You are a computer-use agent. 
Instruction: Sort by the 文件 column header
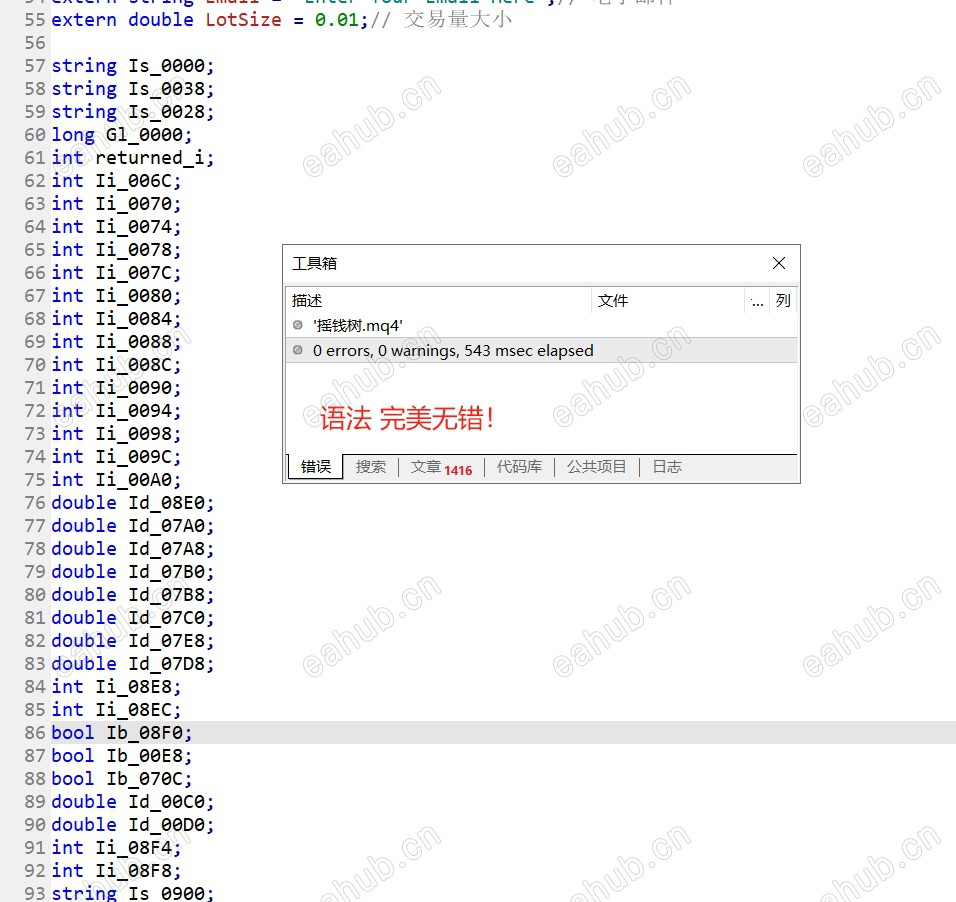tap(668, 300)
